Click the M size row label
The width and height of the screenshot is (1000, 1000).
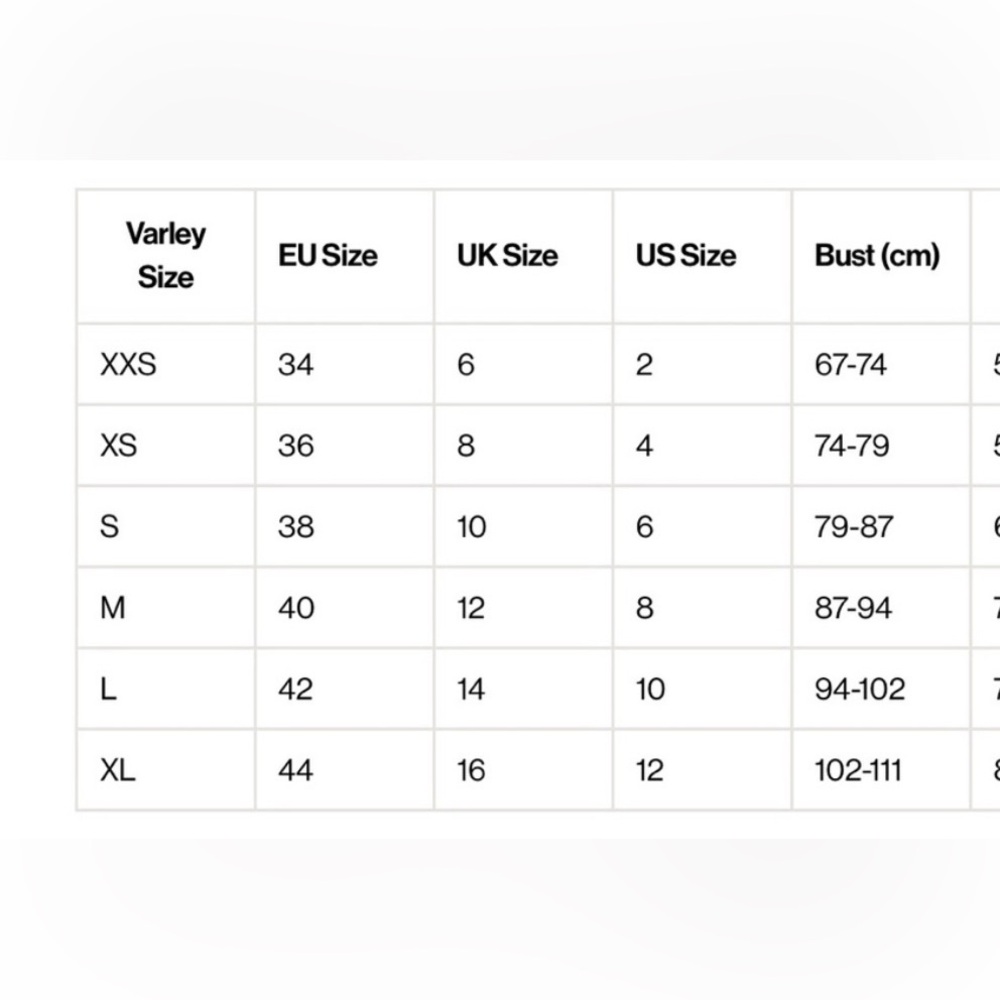(x=112, y=608)
